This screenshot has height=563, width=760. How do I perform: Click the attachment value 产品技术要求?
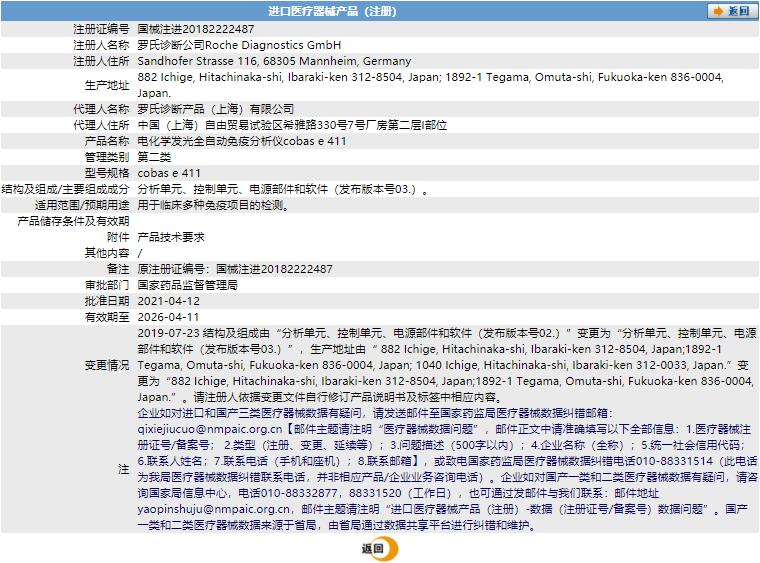pos(171,237)
